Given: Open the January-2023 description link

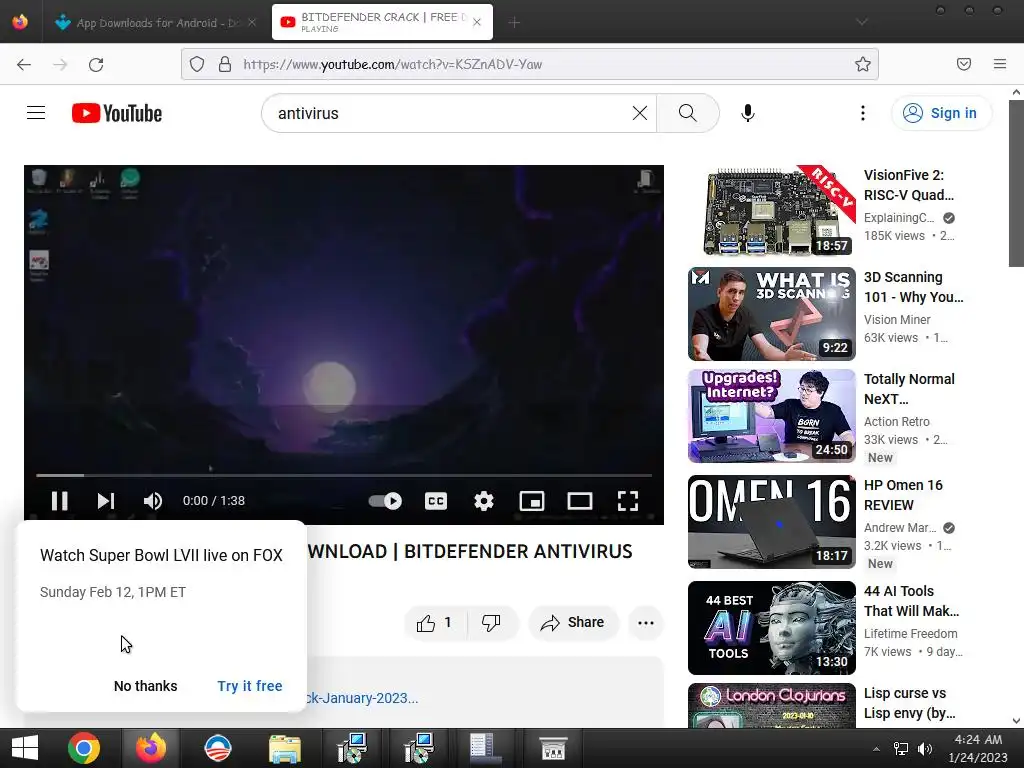Looking at the screenshot, I should [x=362, y=698].
